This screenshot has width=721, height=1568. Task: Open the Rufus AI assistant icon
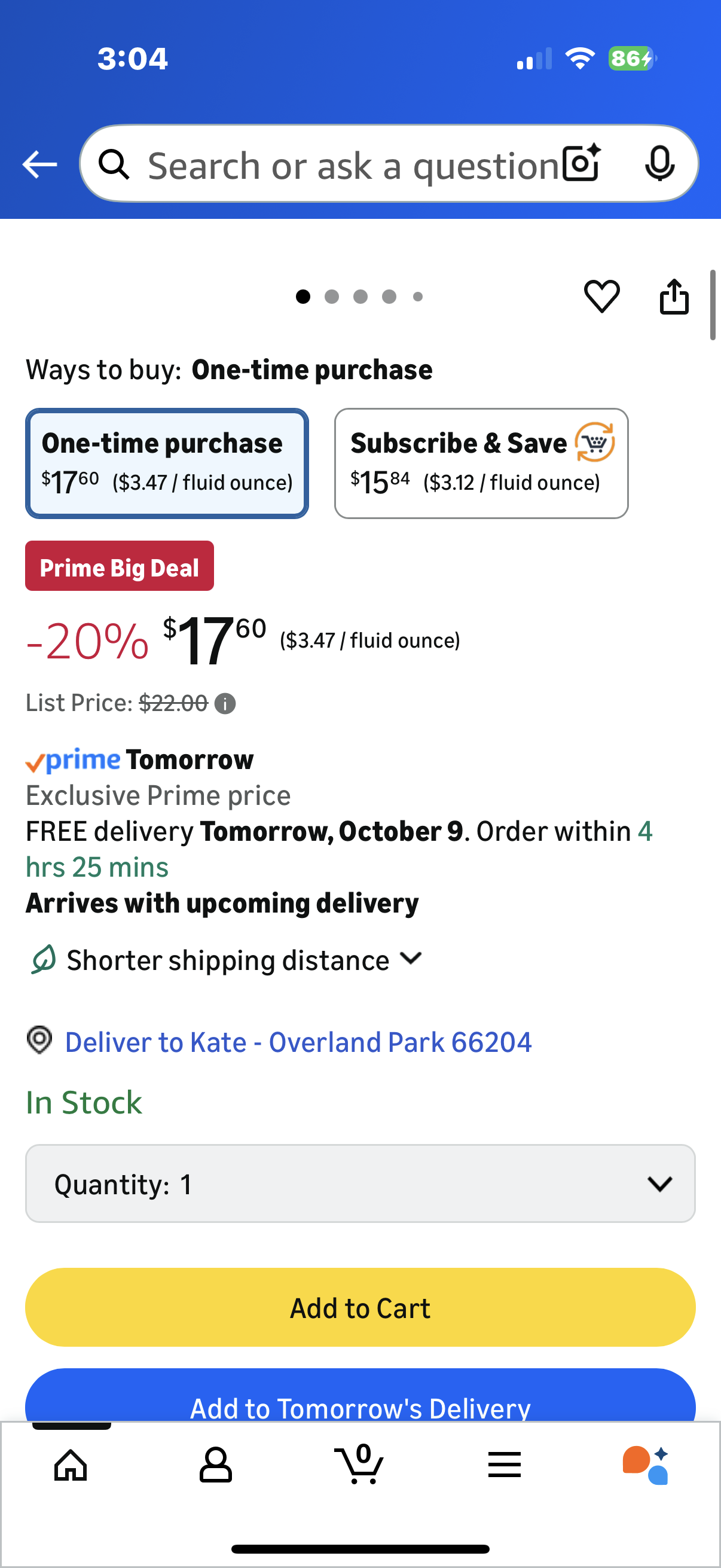click(x=646, y=1465)
